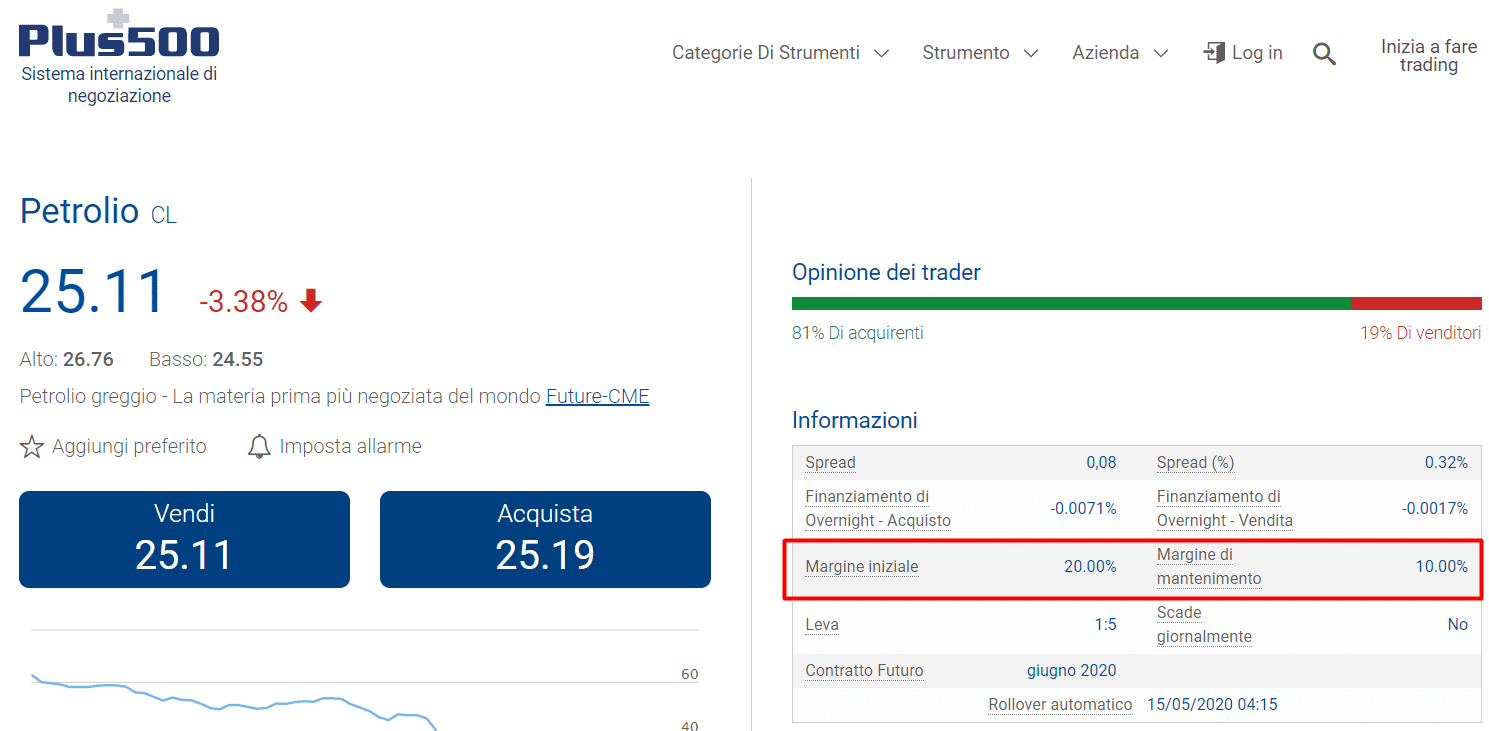This screenshot has width=1489, height=731.
Task: Click Aggiungi preferito label
Action: coord(129,447)
